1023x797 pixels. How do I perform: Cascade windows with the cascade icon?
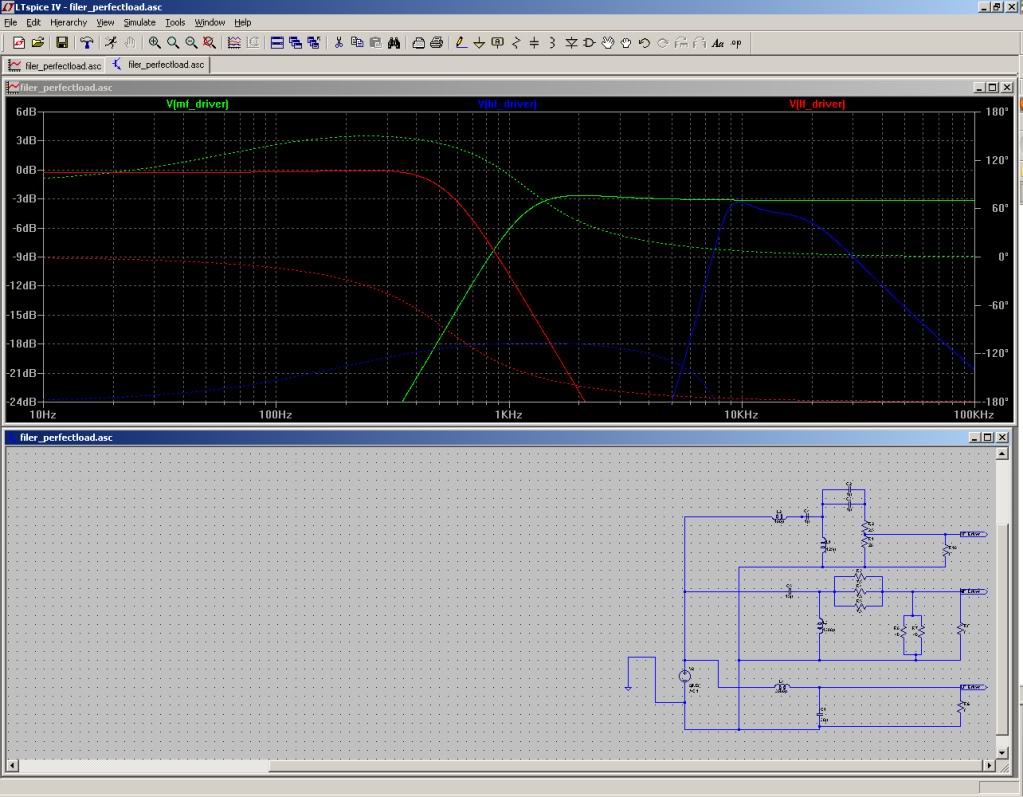[295, 43]
